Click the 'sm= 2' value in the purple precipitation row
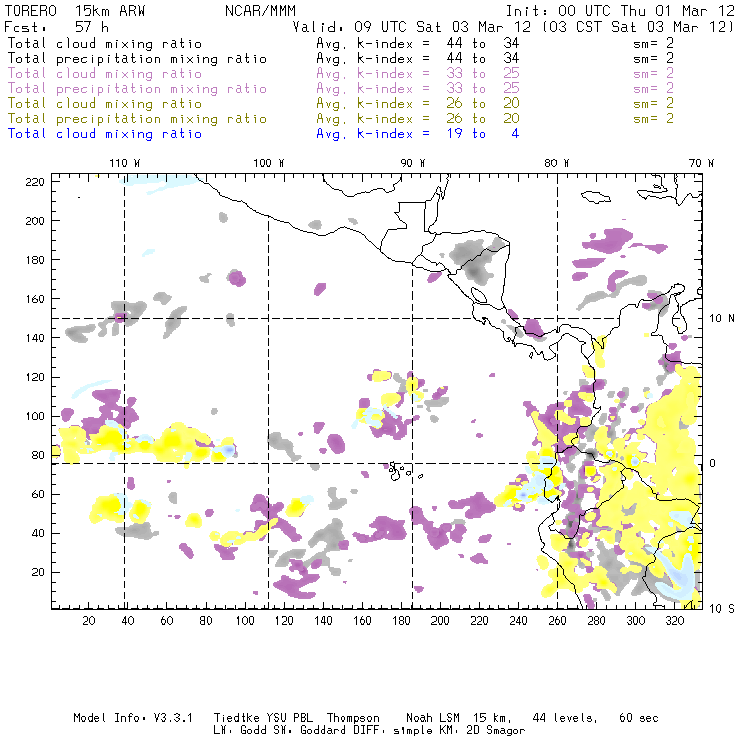Screen dimensions: 740x740 pyautogui.click(x=653, y=89)
